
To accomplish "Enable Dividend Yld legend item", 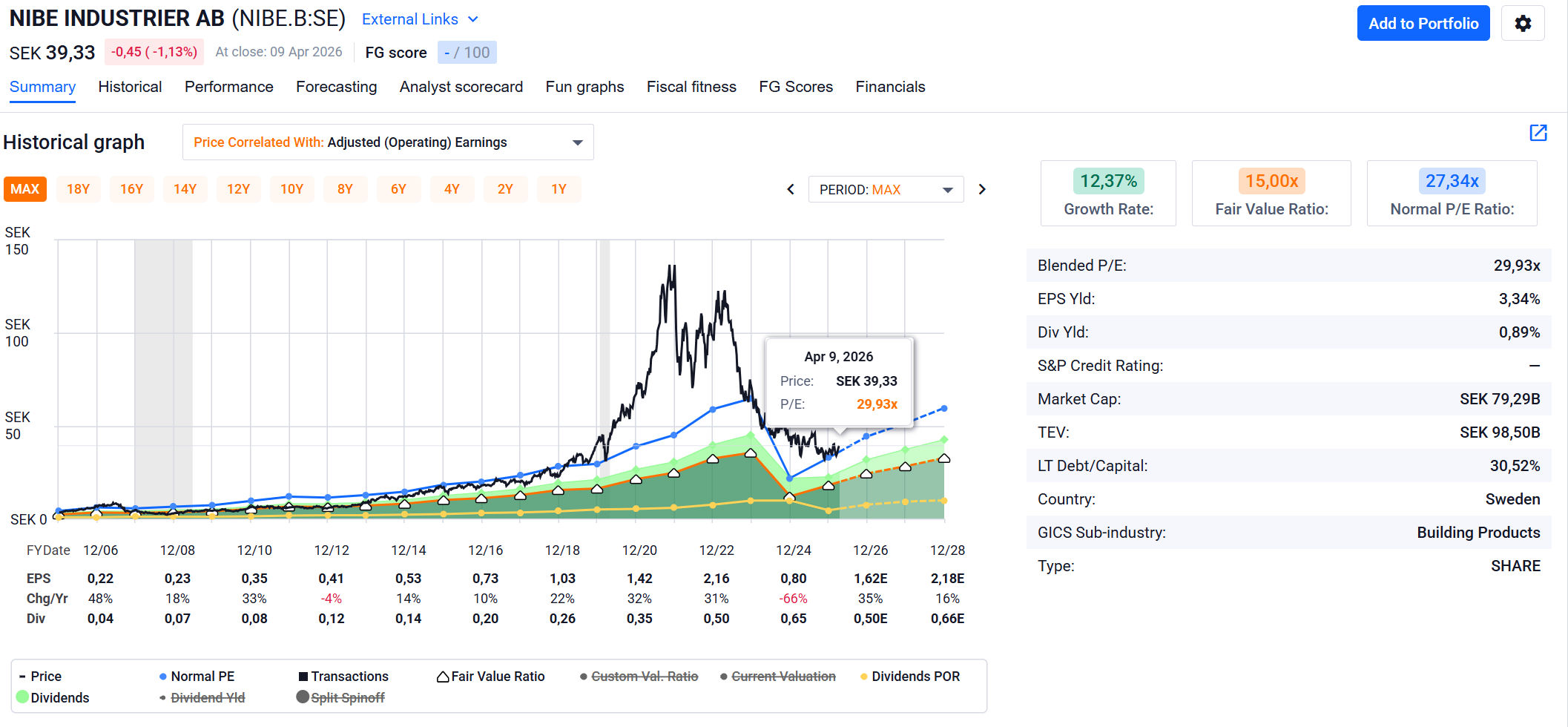I will (x=202, y=697).
